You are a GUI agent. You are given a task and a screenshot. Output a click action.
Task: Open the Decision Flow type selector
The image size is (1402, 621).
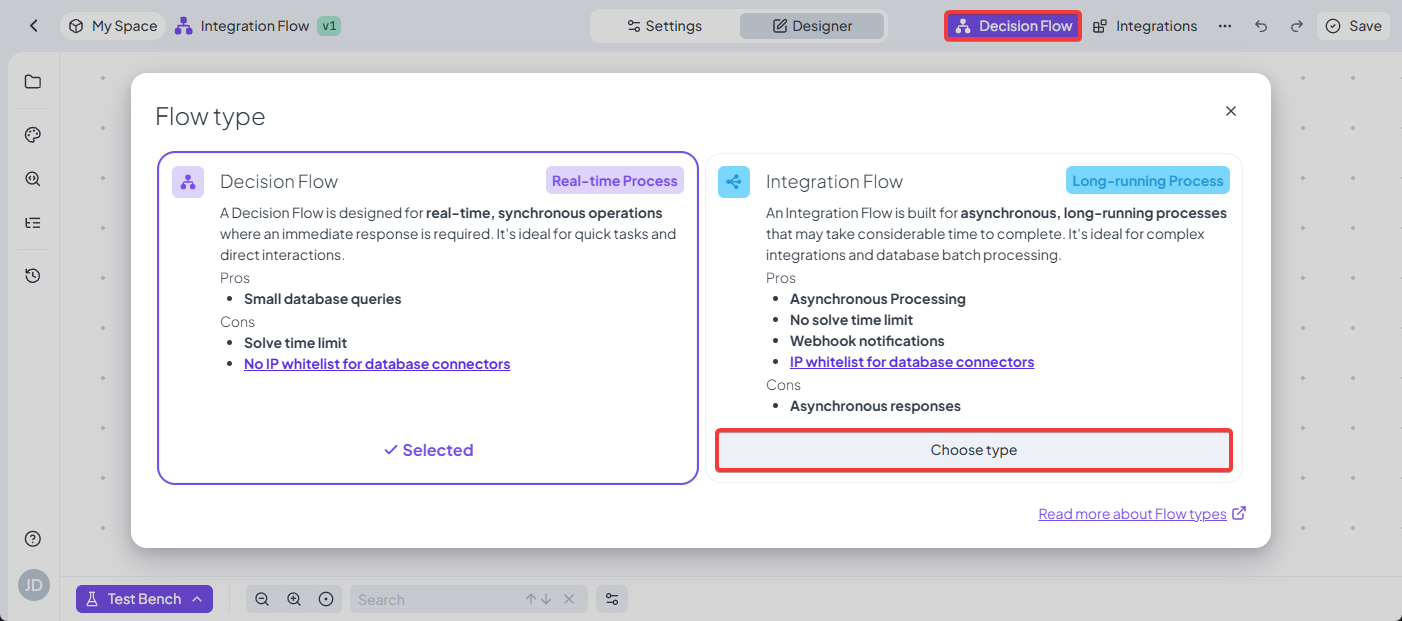coord(1013,26)
